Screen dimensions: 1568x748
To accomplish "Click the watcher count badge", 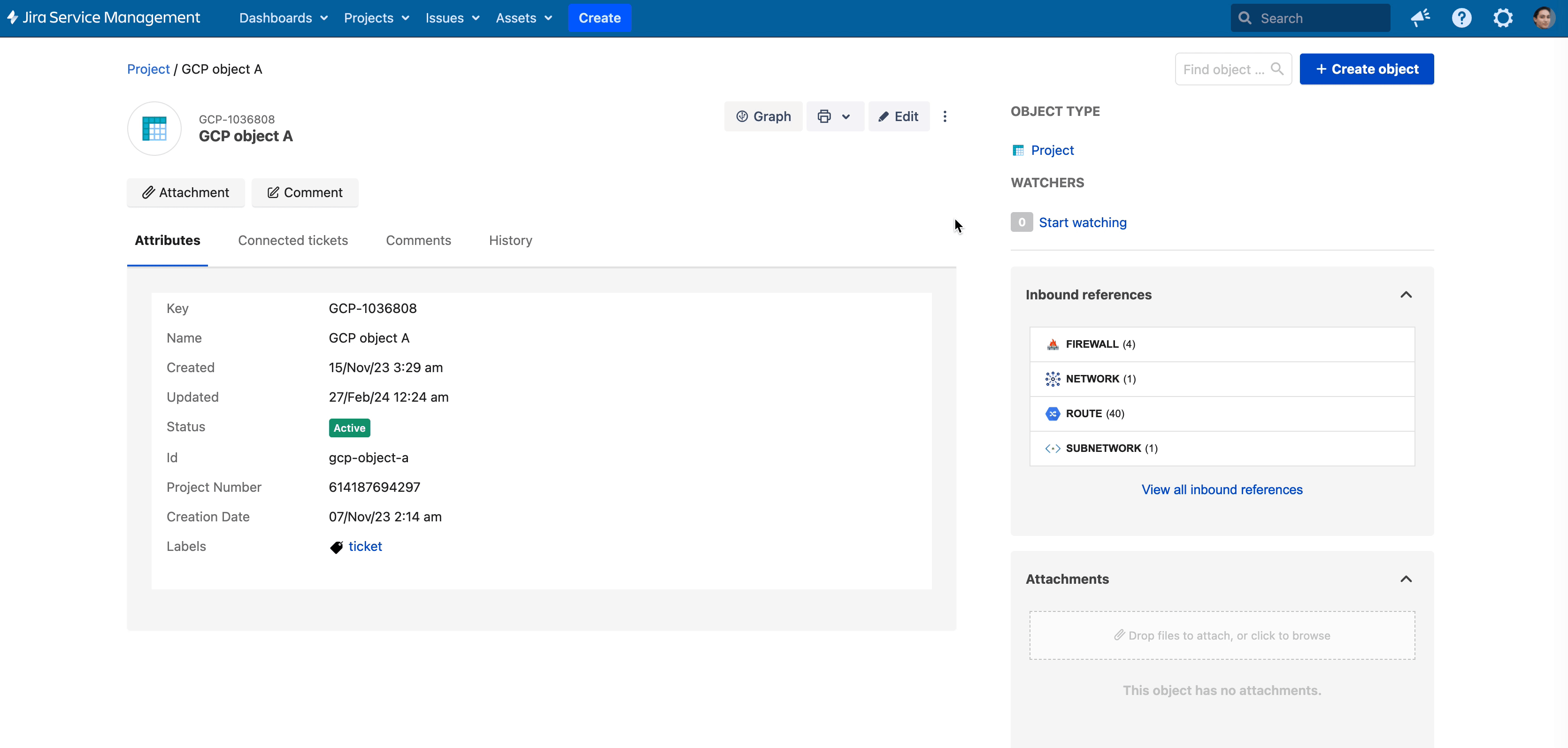I will (x=1022, y=222).
